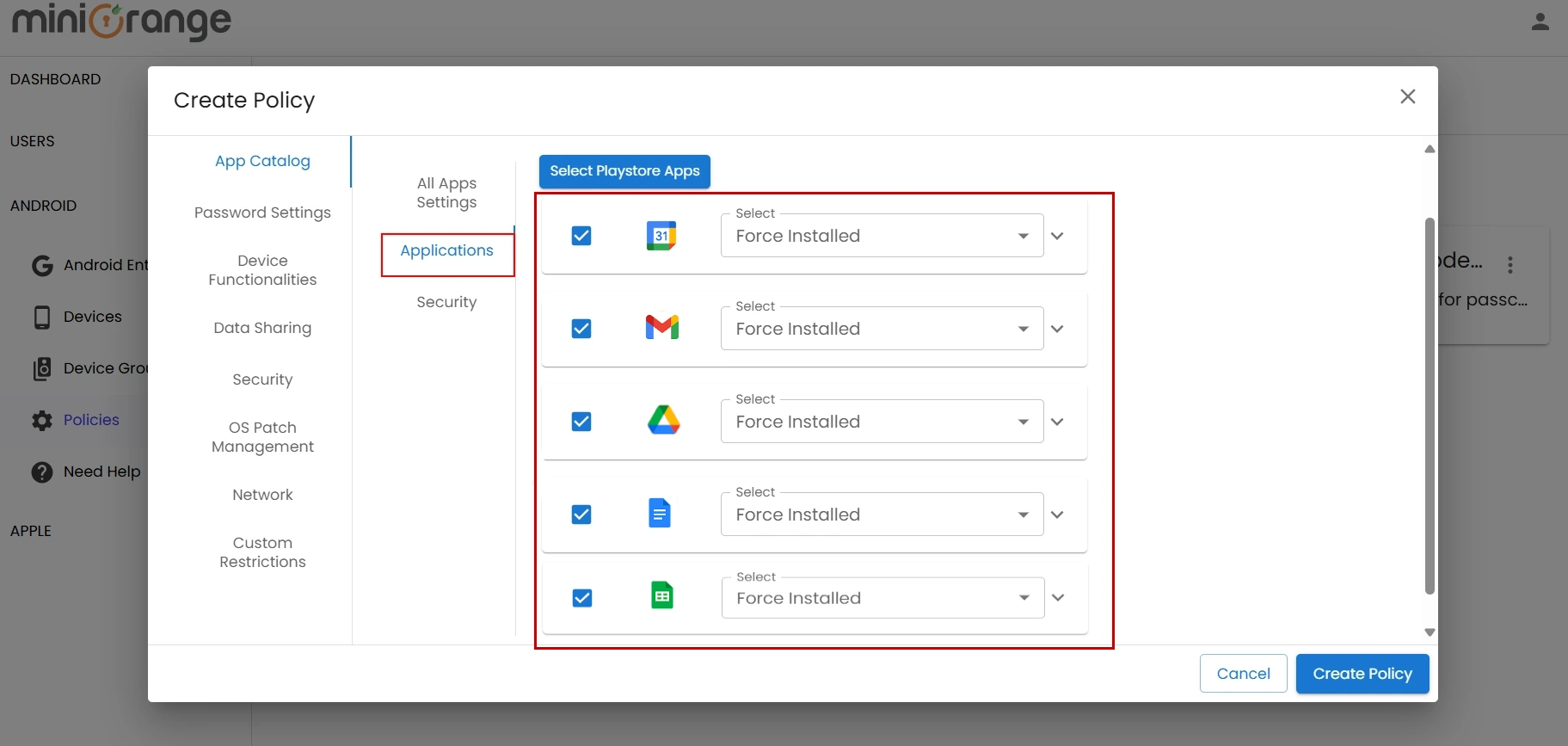Open install type dropdown for Google Sheets
The height and width of the screenshot is (746, 1568).
(x=882, y=598)
